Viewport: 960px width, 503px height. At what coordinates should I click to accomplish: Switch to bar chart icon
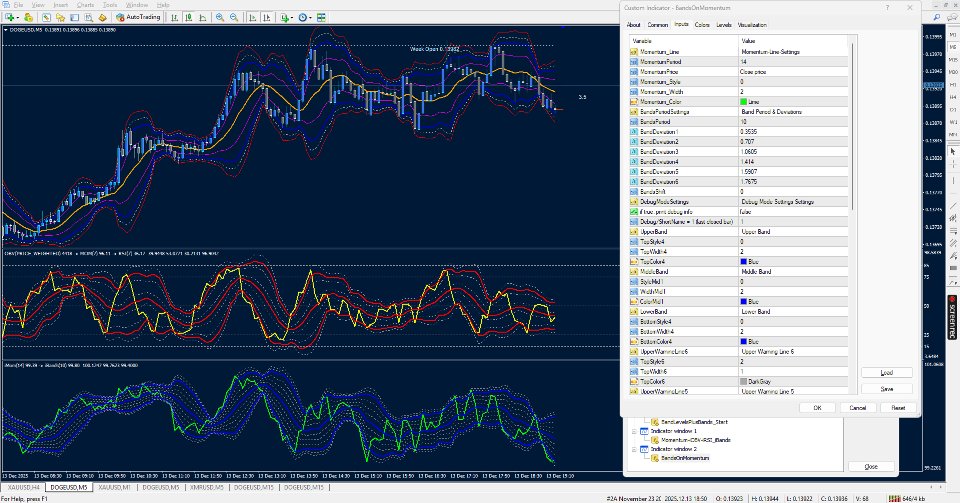point(174,17)
